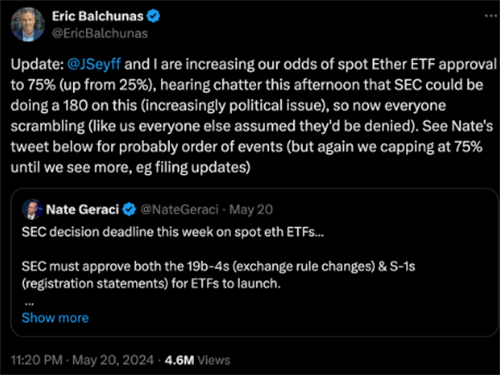This screenshot has width=500, height=375.
Task: Open the @JSeyff mention link
Action: coord(94,64)
